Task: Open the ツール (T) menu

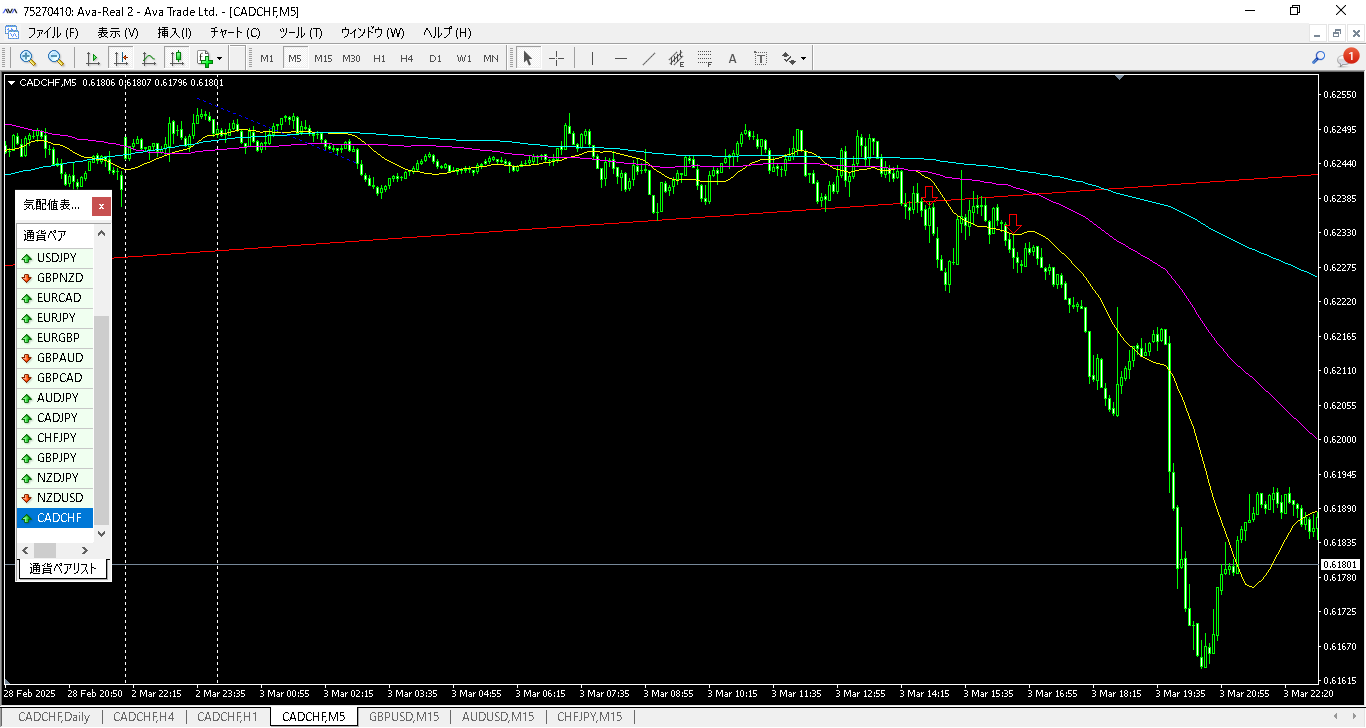Action: [301, 33]
